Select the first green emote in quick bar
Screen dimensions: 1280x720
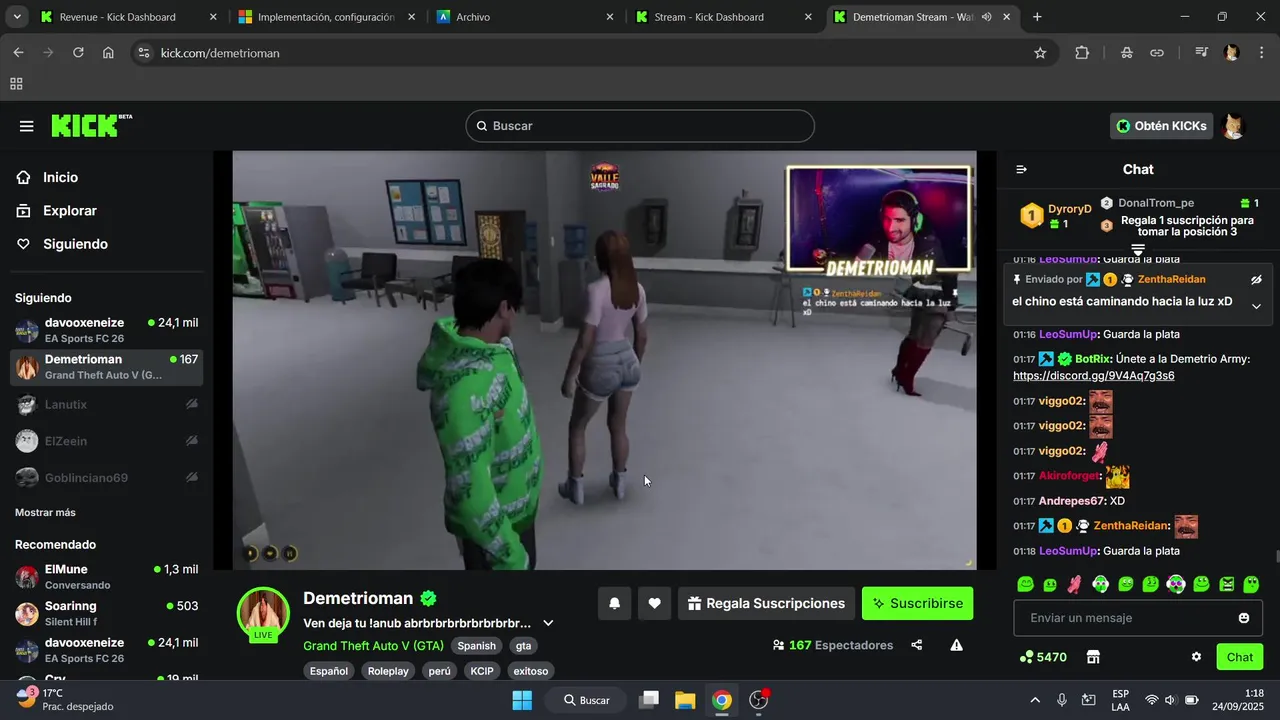(1025, 584)
